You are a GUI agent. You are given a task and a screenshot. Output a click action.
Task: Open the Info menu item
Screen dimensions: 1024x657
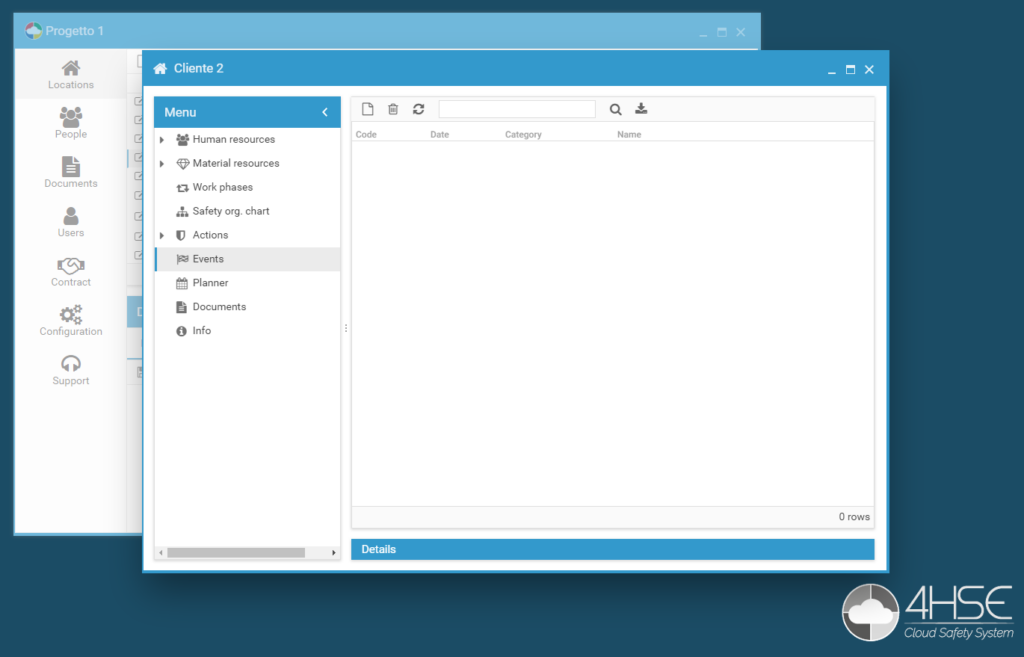click(202, 330)
